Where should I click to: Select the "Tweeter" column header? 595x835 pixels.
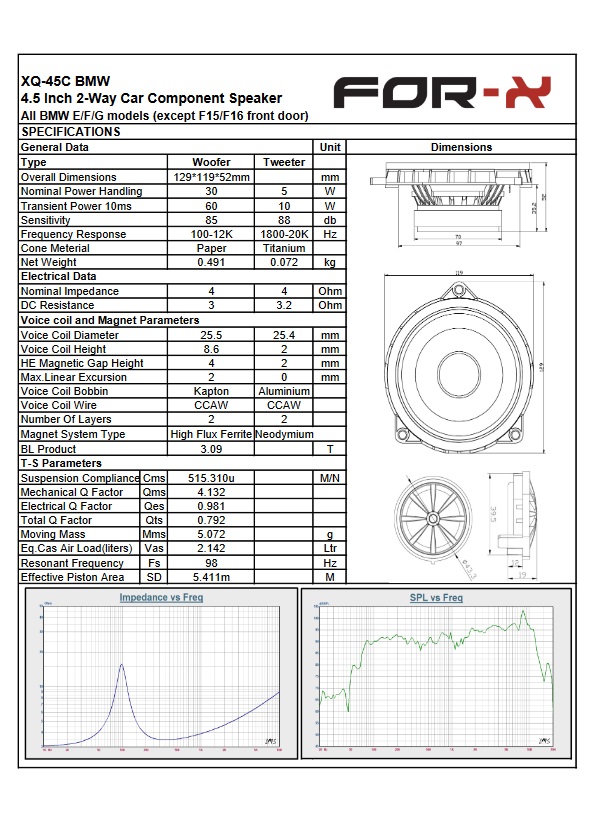[x=284, y=162]
